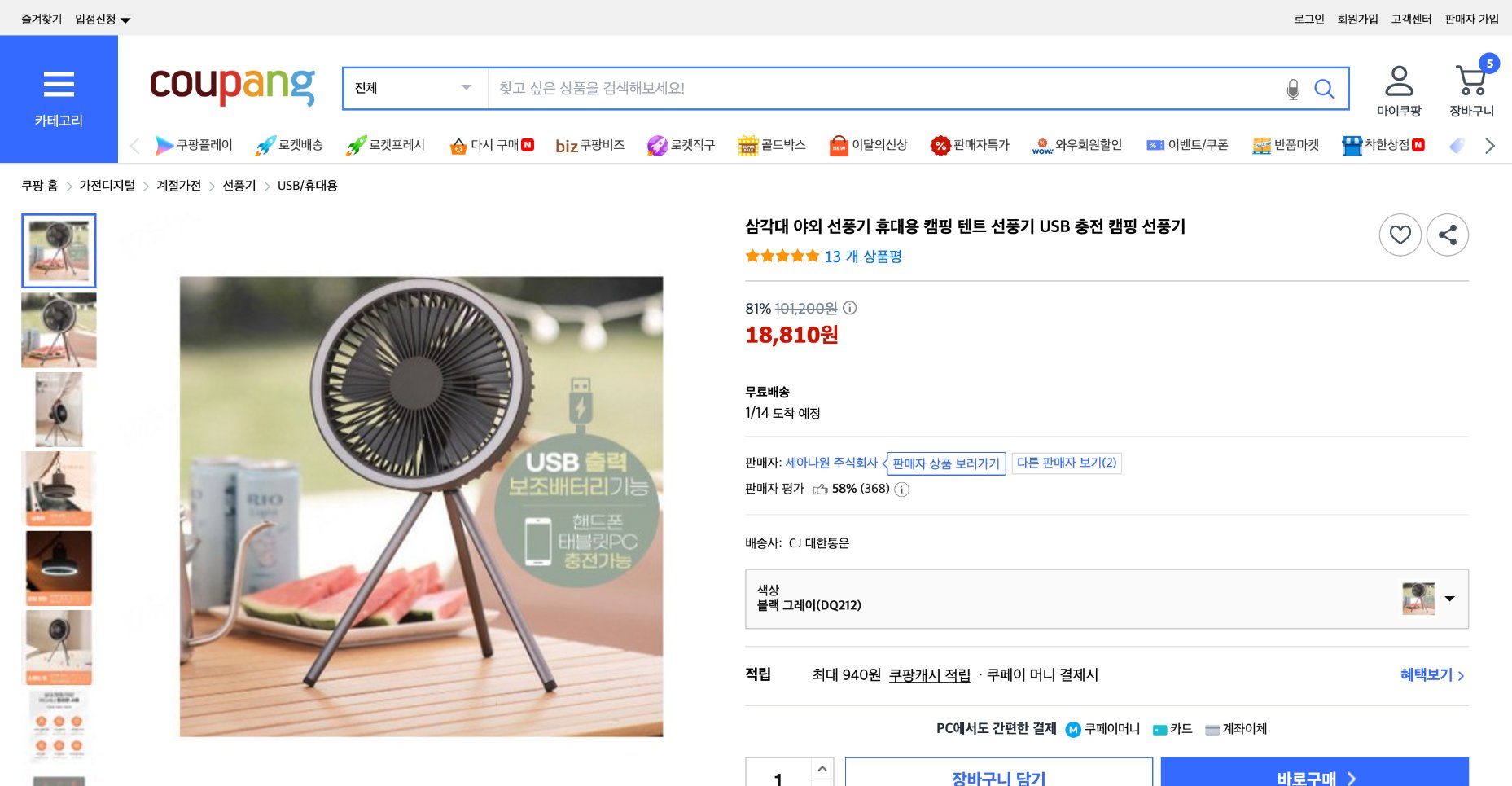Click the 골드박스 gift box icon
Screen dimensions: 1512x786
click(x=749, y=145)
